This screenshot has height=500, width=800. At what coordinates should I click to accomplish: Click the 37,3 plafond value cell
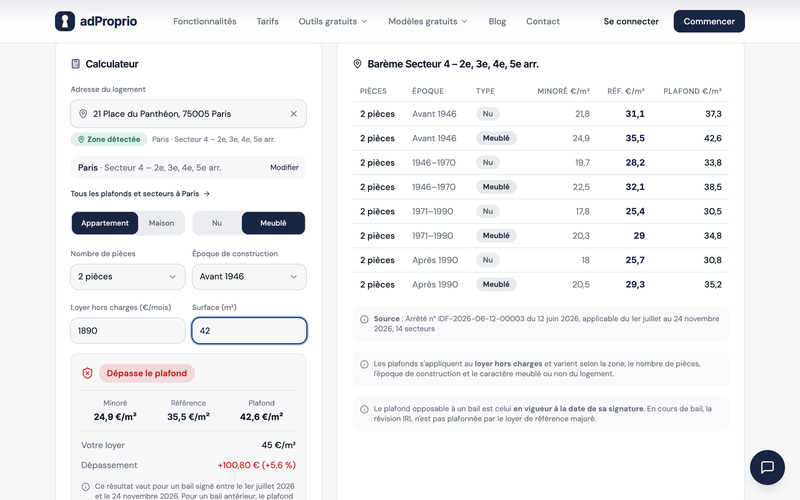pyautogui.click(x=713, y=114)
